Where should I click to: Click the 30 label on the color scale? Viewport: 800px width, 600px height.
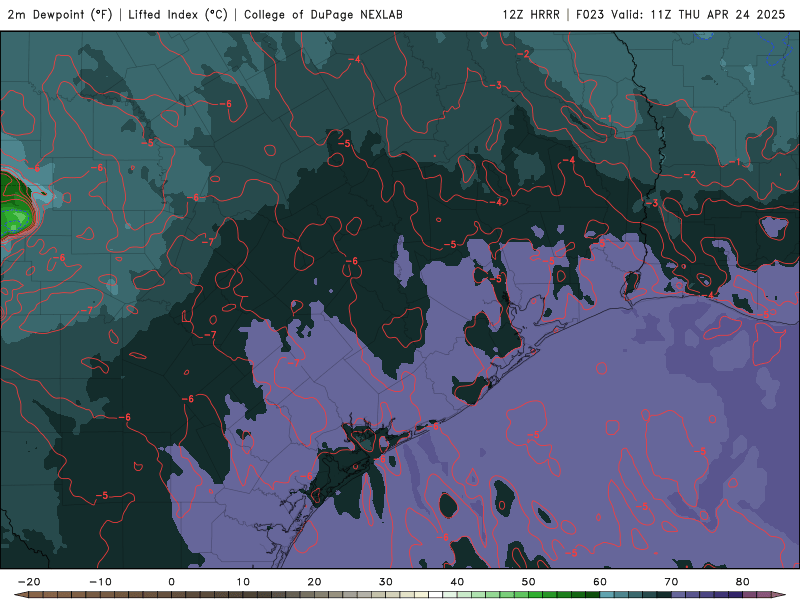click(386, 582)
